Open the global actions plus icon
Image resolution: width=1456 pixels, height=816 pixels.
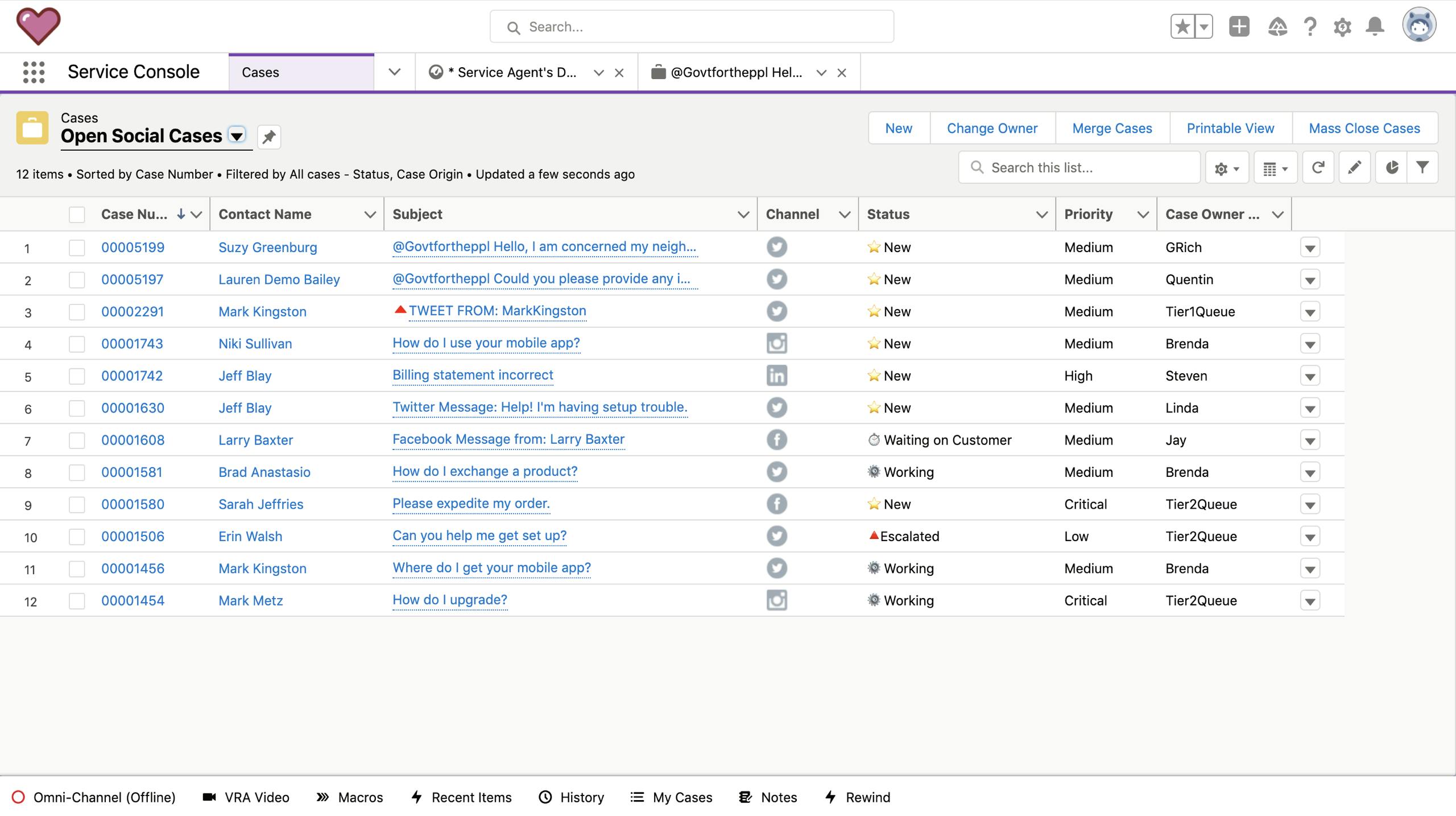coord(1239,26)
